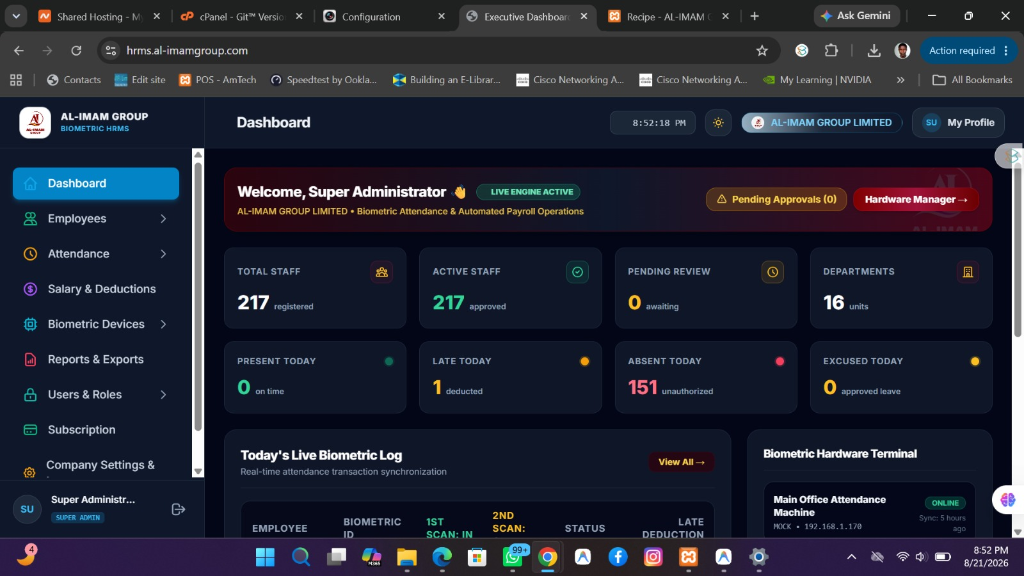Switch to the Configuration browser tab

[x=385, y=16]
